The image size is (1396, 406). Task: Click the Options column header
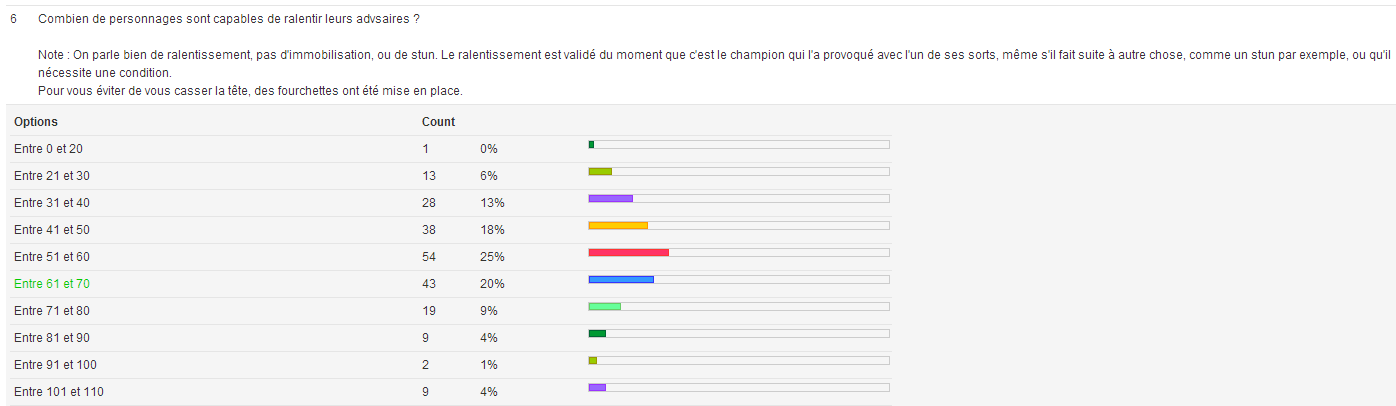pos(36,122)
